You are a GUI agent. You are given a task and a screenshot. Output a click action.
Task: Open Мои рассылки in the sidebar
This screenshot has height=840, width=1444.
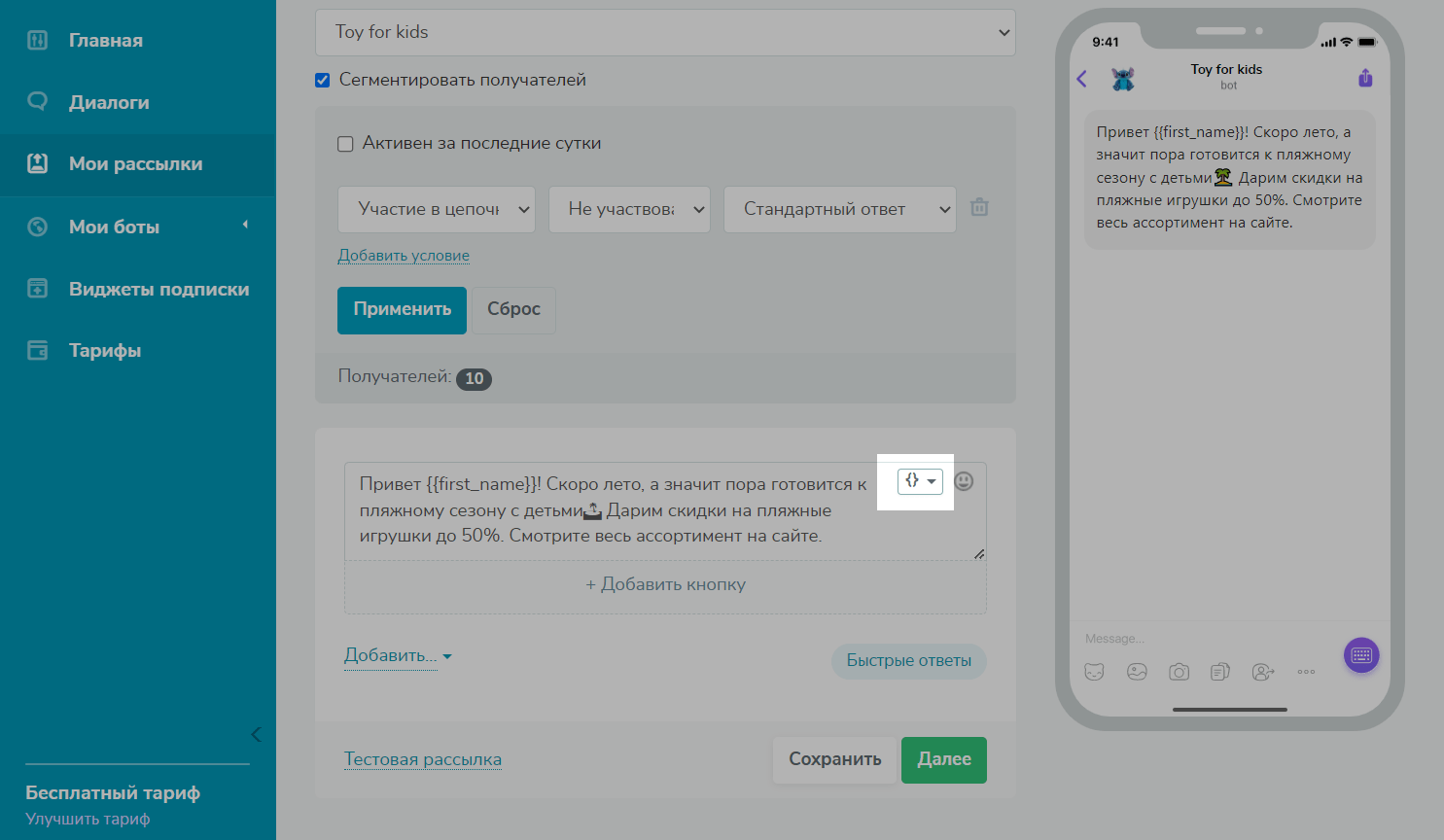[x=136, y=164]
